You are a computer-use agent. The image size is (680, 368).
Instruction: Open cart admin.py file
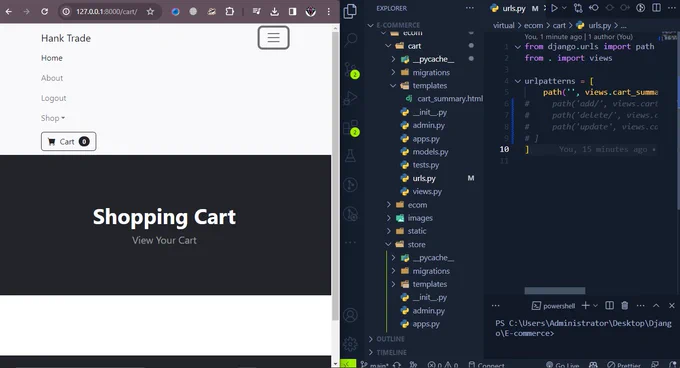pos(428,125)
